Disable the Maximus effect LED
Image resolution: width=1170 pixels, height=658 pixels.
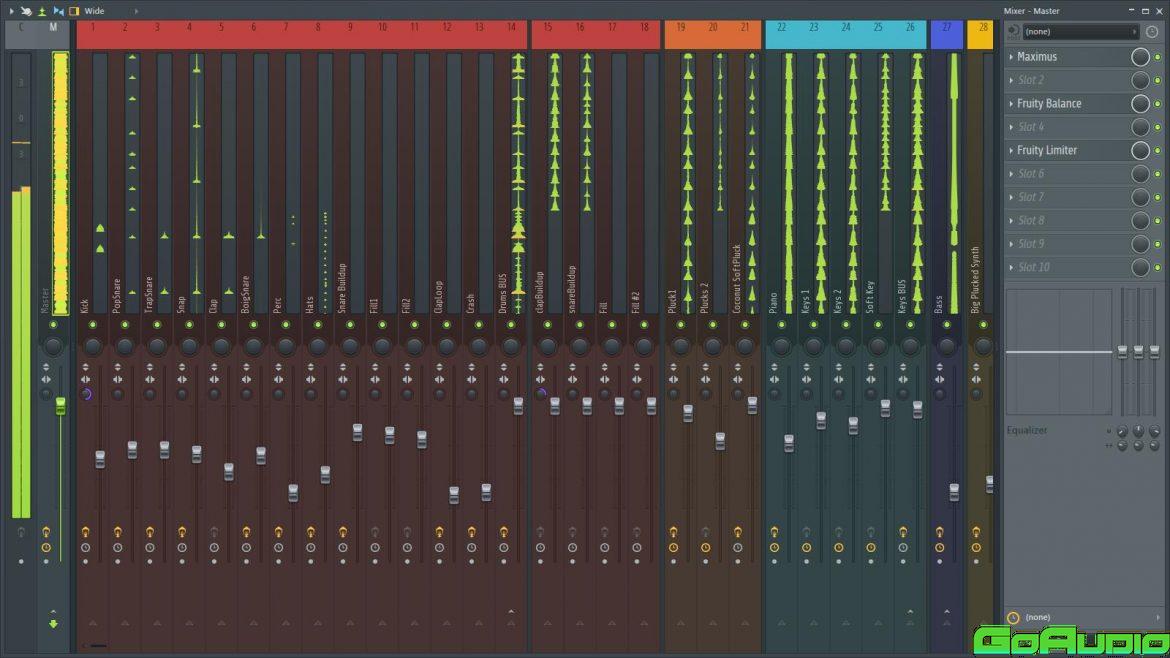(1158, 57)
